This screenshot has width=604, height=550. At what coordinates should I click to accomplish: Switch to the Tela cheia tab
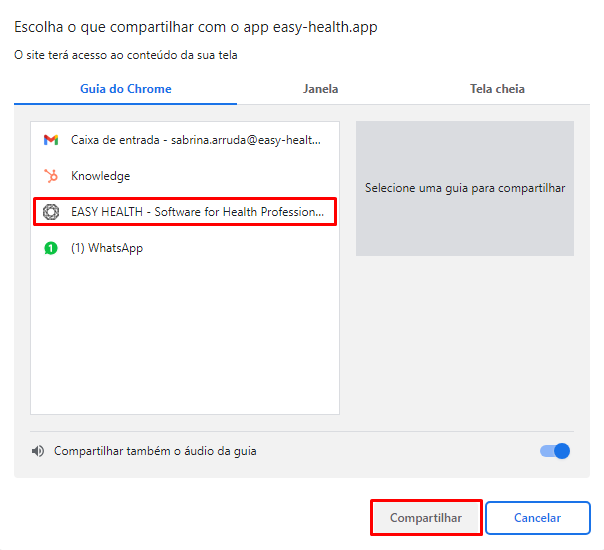[x=497, y=89]
